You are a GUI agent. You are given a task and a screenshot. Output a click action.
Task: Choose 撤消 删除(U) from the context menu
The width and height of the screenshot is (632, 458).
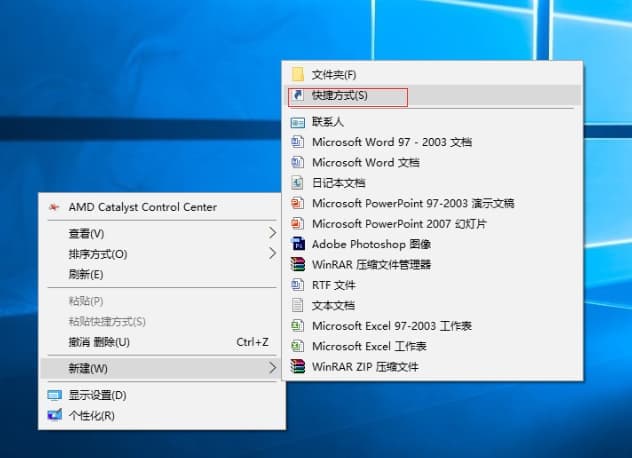click(x=99, y=342)
